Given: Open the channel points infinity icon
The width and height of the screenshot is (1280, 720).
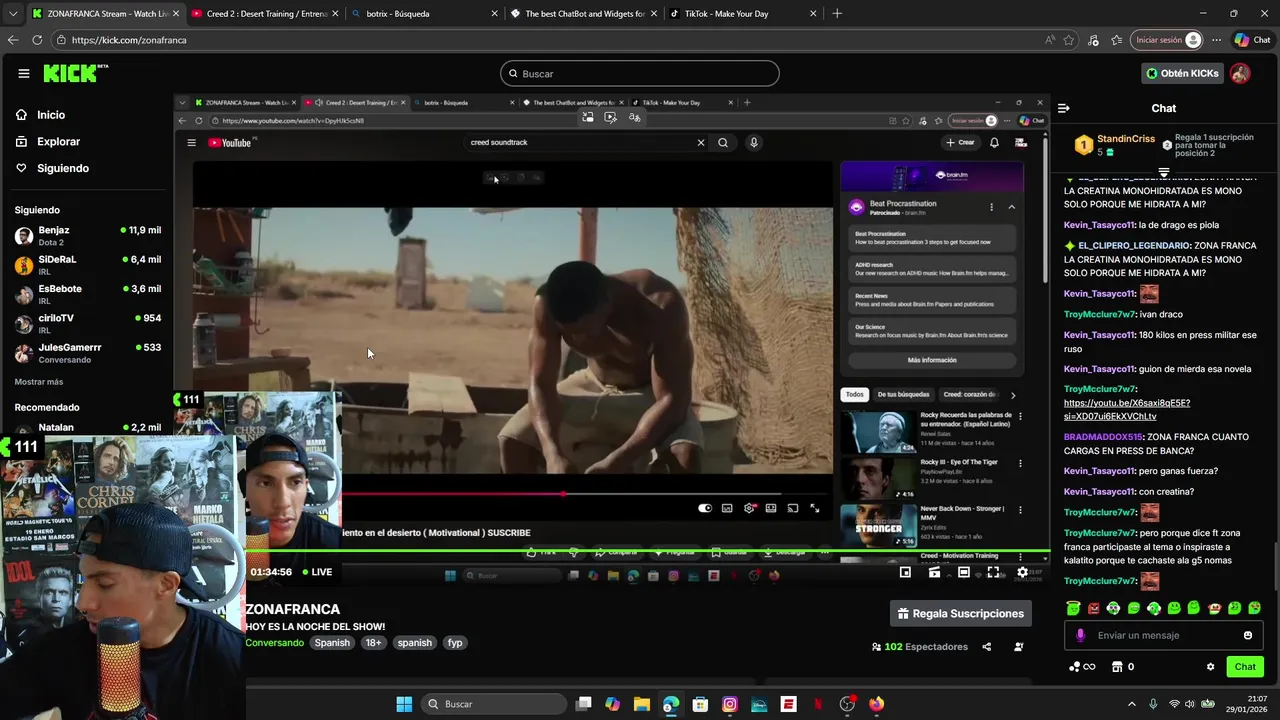Looking at the screenshot, I should pyautogui.click(x=1082, y=667).
